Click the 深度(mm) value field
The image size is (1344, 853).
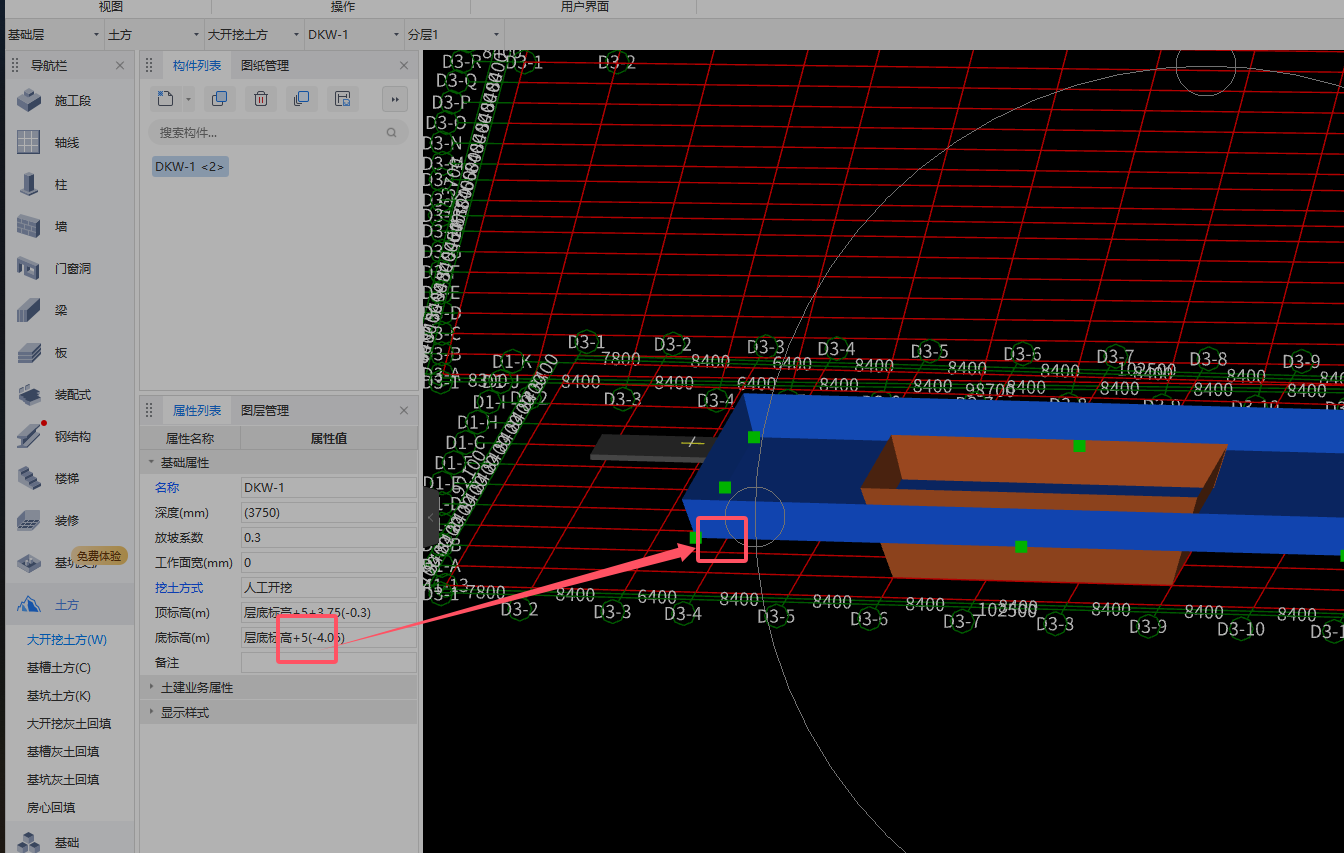[x=328, y=512]
